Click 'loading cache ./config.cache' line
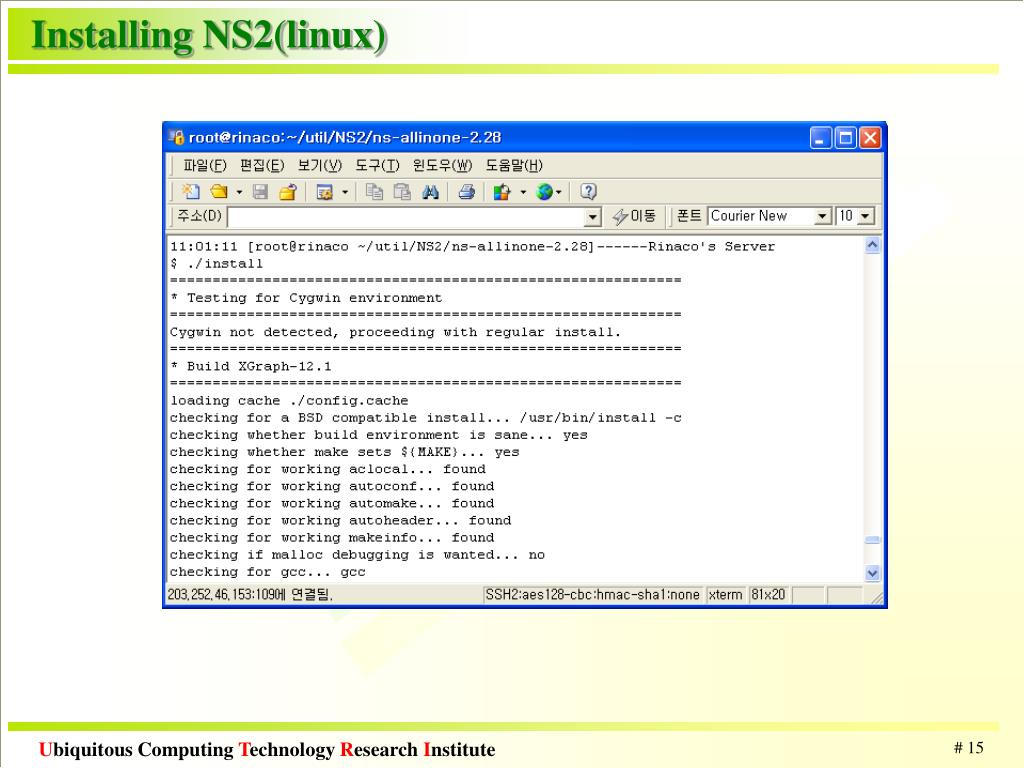Image resolution: width=1024 pixels, height=768 pixels. click(x=289, y=400)
